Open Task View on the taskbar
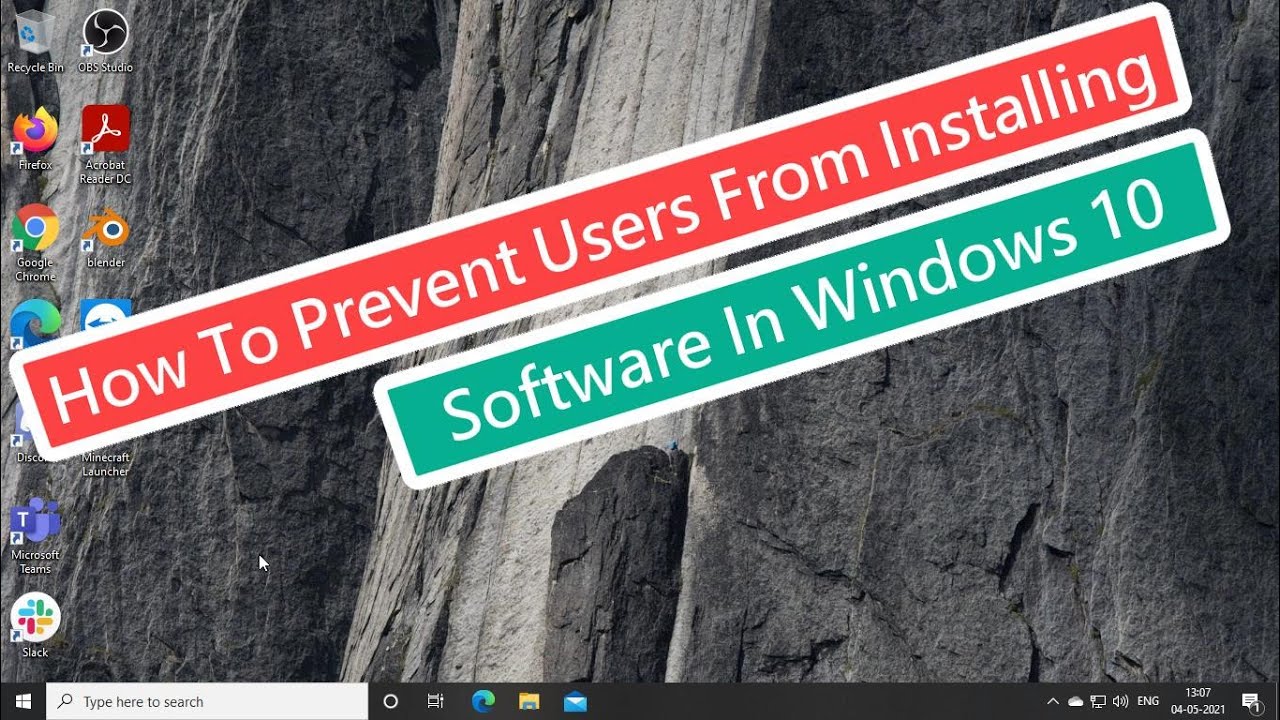 click(x=435, y=701)
